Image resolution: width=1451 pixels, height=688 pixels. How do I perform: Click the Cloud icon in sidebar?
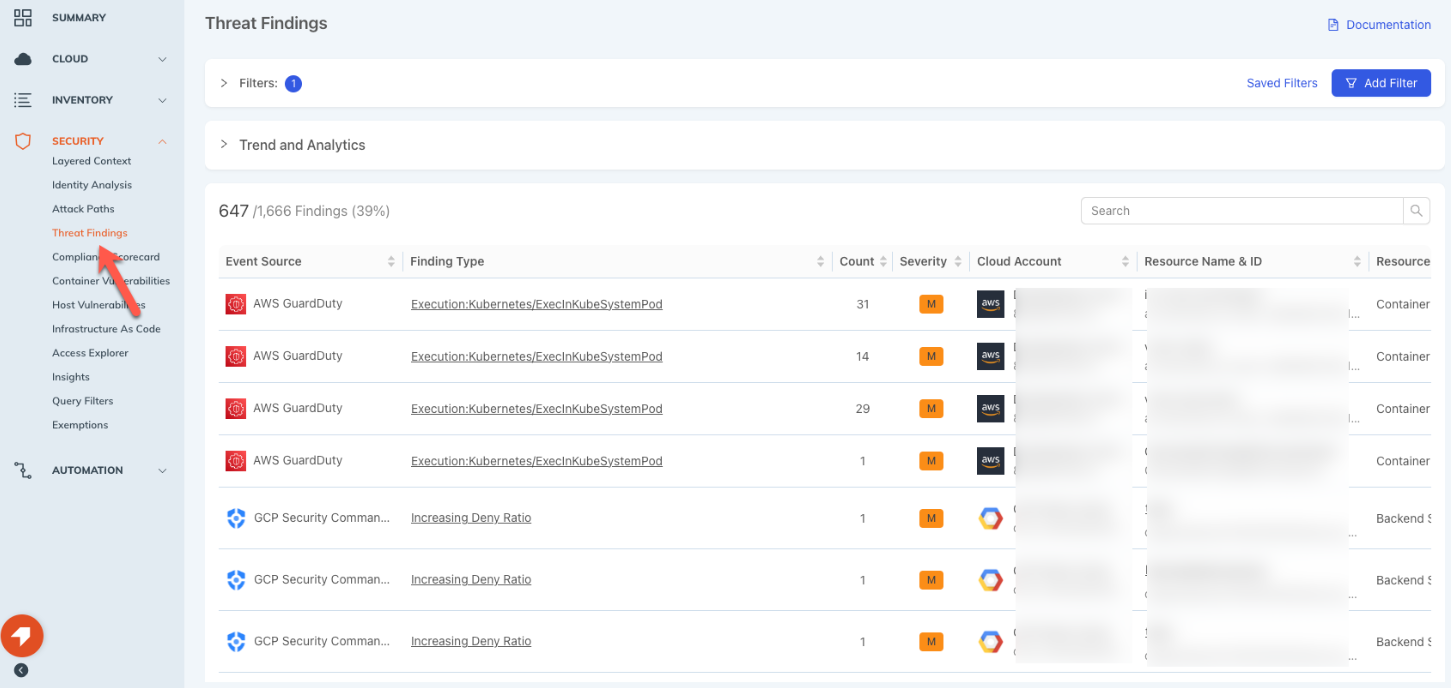22,59
